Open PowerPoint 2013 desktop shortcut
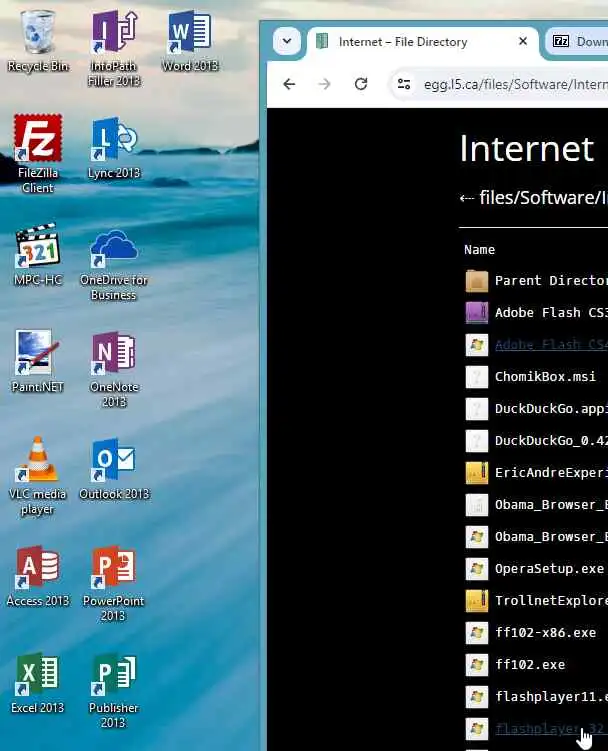The width and height of the screenshot is (608, 751). tap(114, 583)
